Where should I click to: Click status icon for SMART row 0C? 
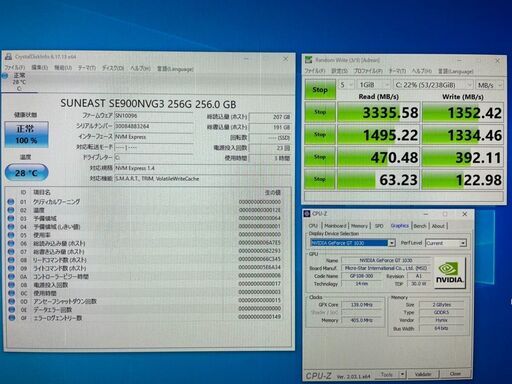coord(11,293)
